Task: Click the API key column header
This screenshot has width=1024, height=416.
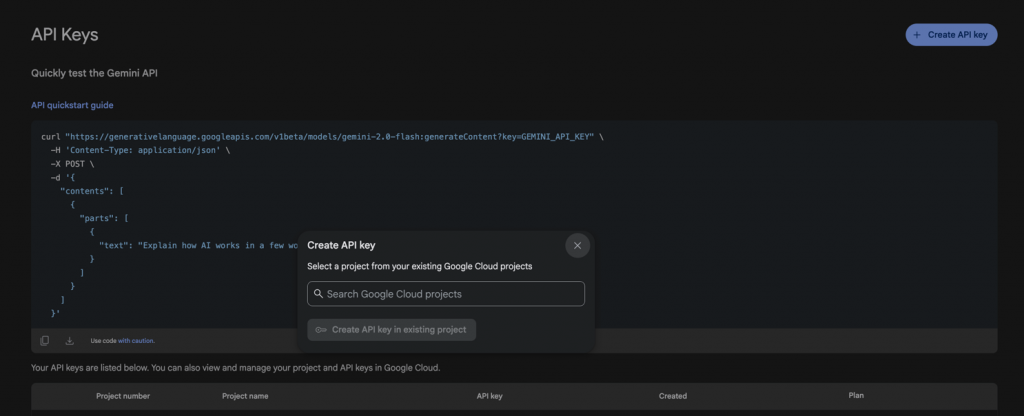Action: click(490, 396)
